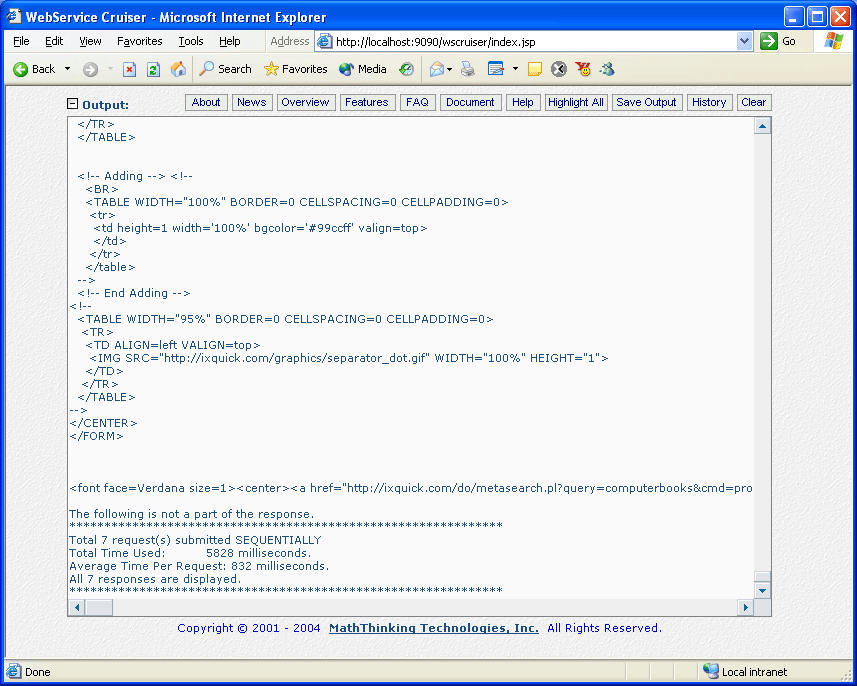
Task: Open the History toolbar icon
Action: click(x=406, y=69)
